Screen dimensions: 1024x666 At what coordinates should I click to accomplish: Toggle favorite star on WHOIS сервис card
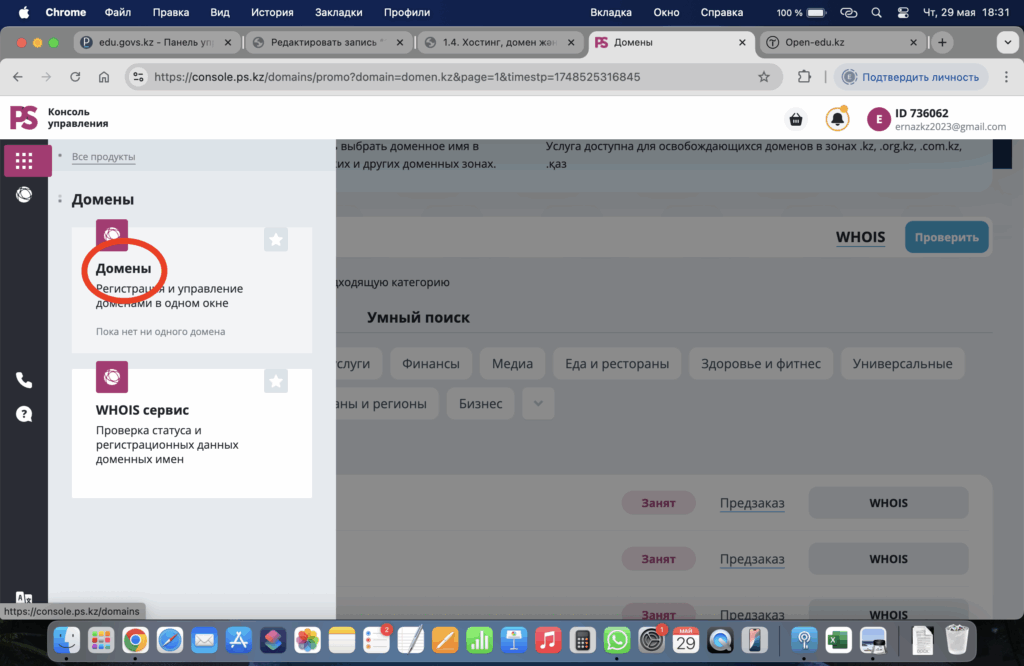coord(277,381)
